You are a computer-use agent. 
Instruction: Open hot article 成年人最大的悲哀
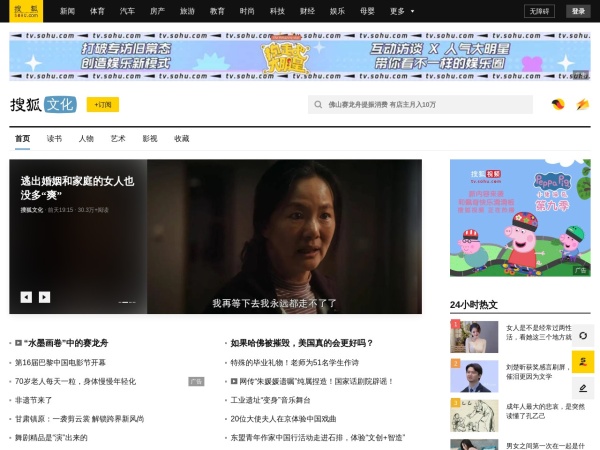coord(546,411)
